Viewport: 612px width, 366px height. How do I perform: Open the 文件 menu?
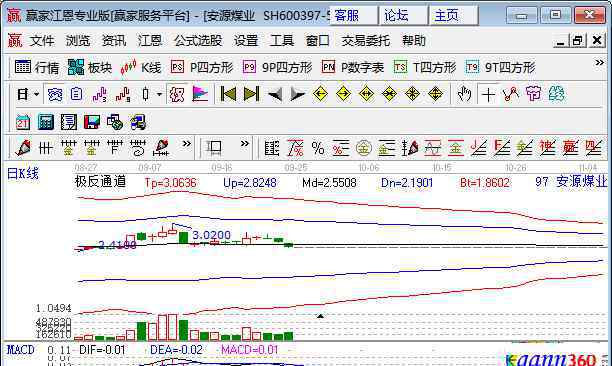(x=42, y=41)
